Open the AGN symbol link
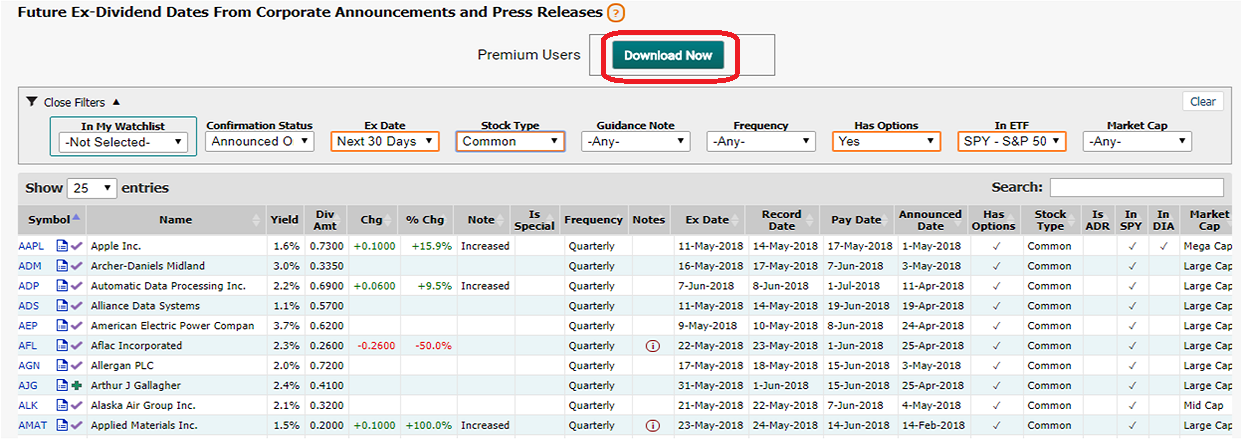The width and height of the screenshot is (1242, 439). (x=30, y=366)
